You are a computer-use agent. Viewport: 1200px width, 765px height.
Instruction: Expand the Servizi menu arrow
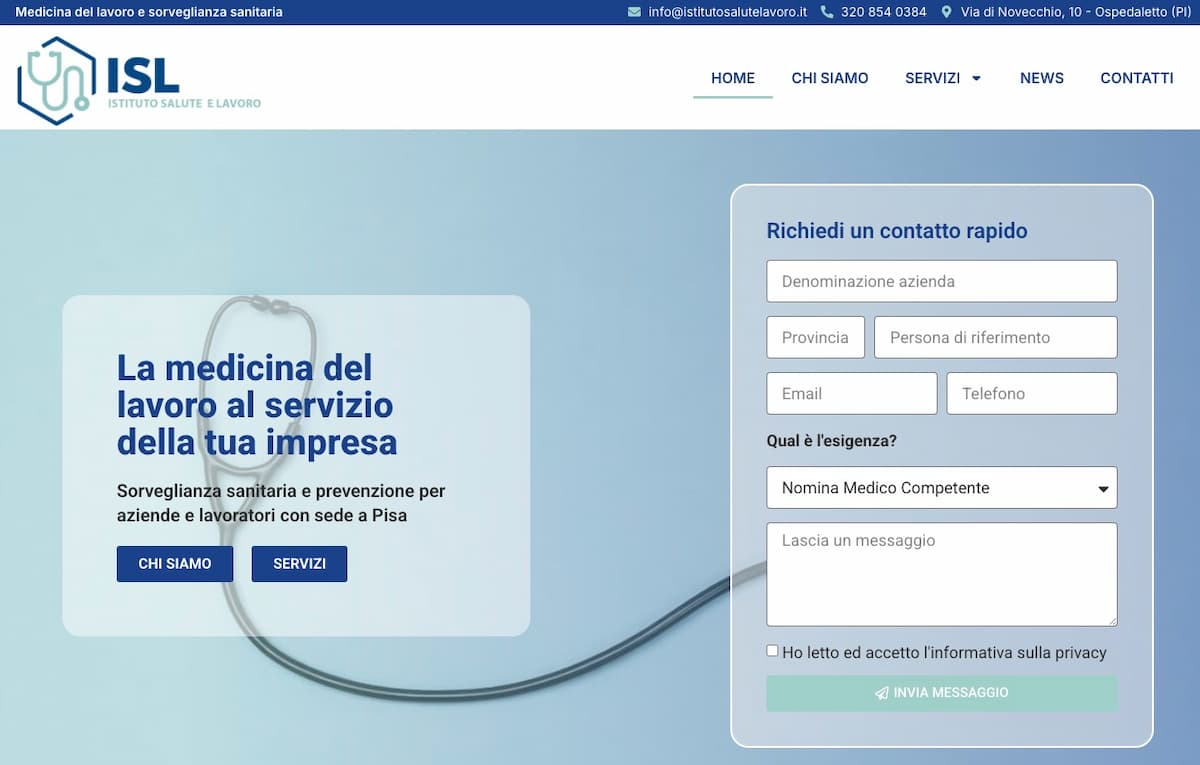coord(976,79)
